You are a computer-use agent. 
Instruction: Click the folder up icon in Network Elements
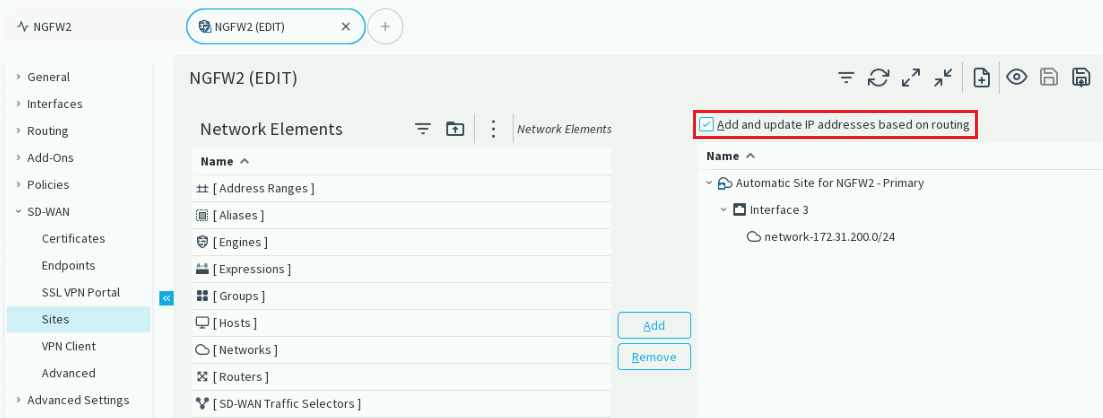(455, 129)
